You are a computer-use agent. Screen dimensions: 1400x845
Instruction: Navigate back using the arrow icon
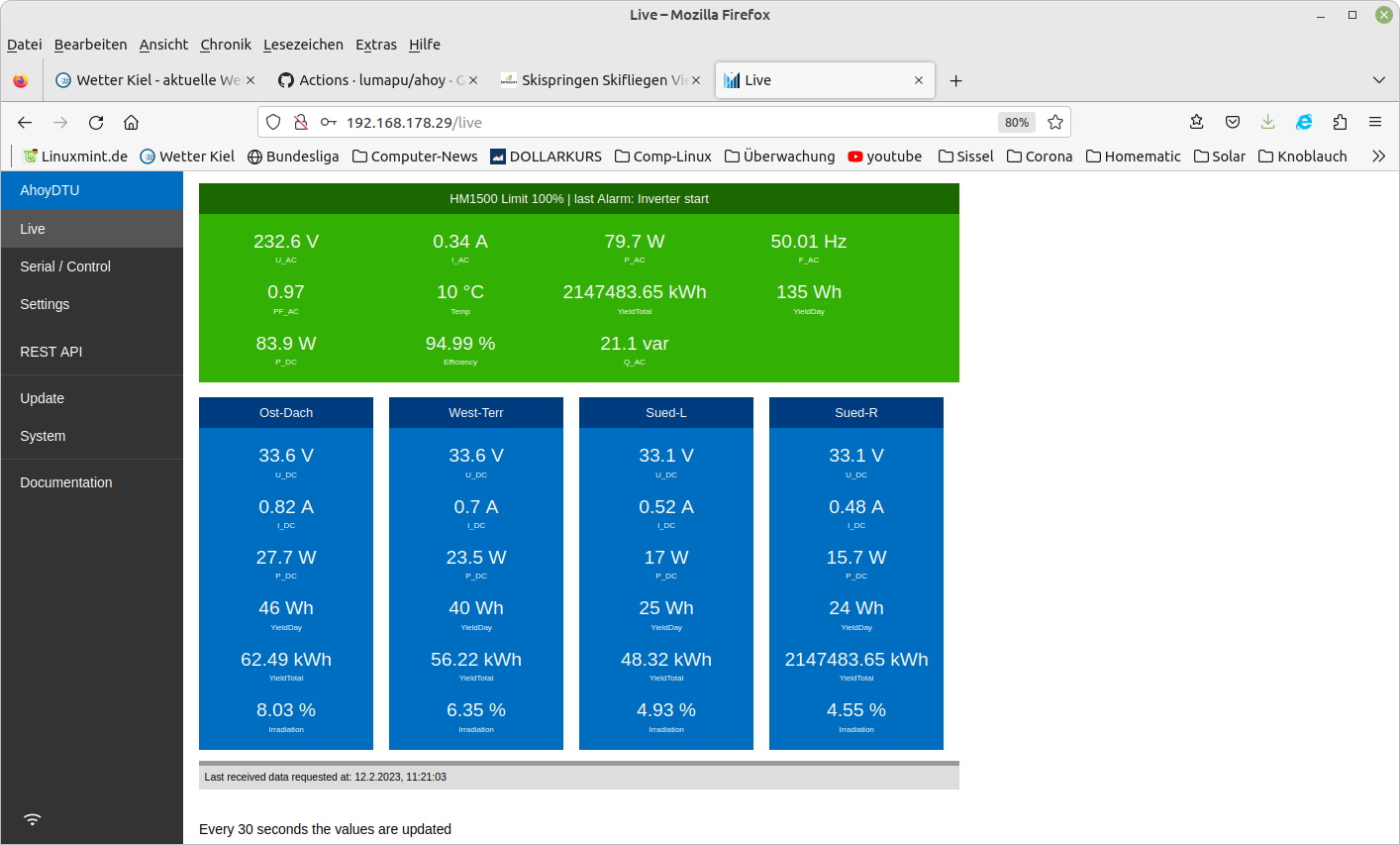(x=25, y=122)
